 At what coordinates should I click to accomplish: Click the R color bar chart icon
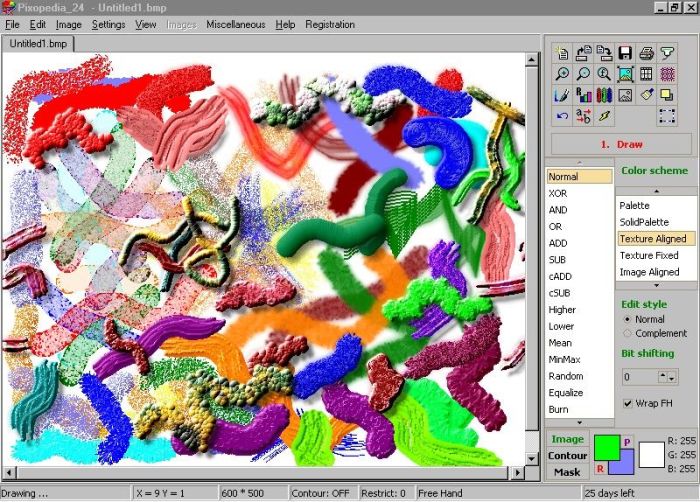coord(583,95)
